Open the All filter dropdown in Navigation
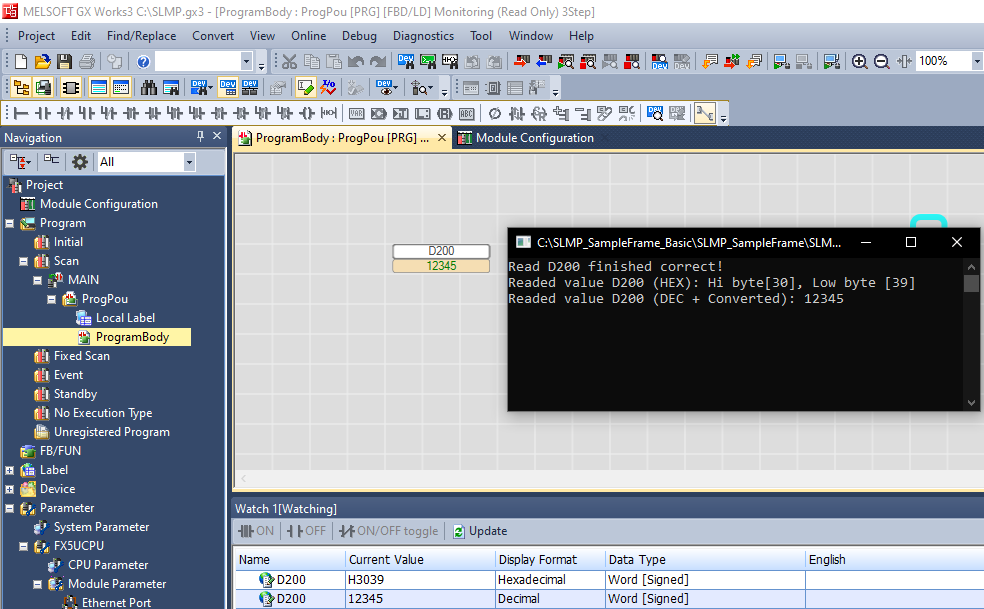 click(189, 162)
